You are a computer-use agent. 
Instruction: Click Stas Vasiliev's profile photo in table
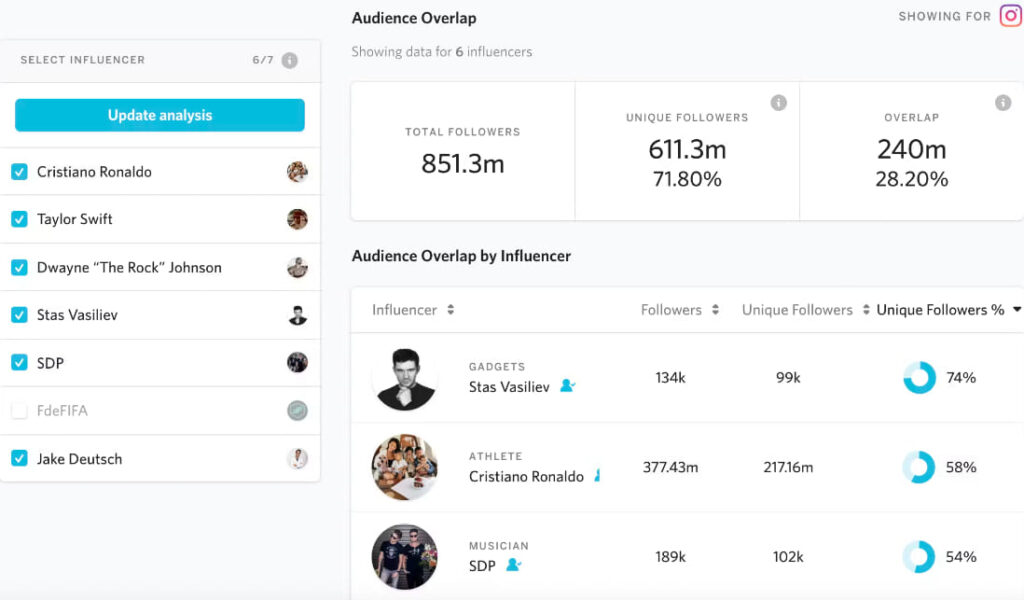(x=404, y=379)
